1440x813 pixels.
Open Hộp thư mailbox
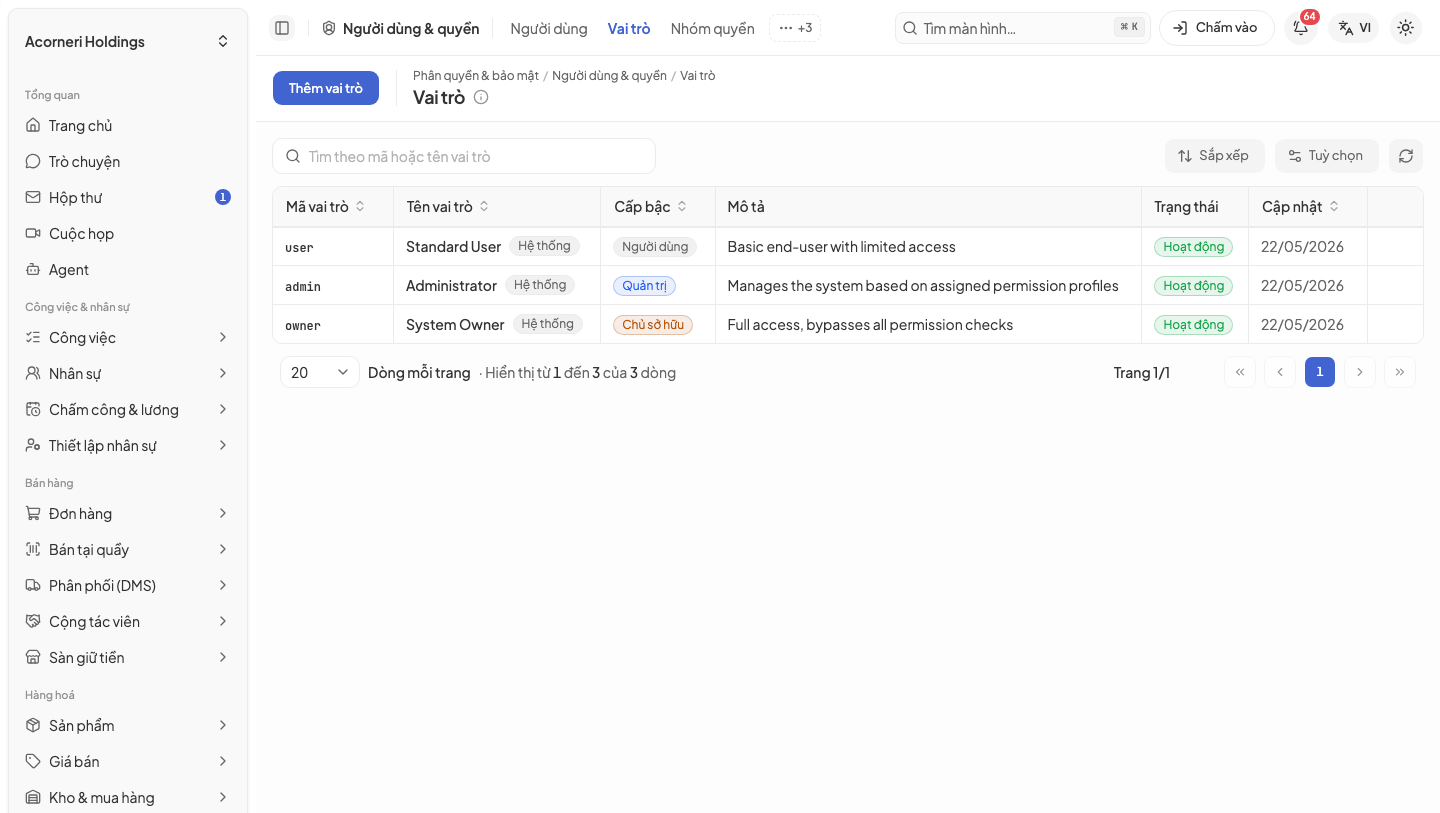coord(128,198)
